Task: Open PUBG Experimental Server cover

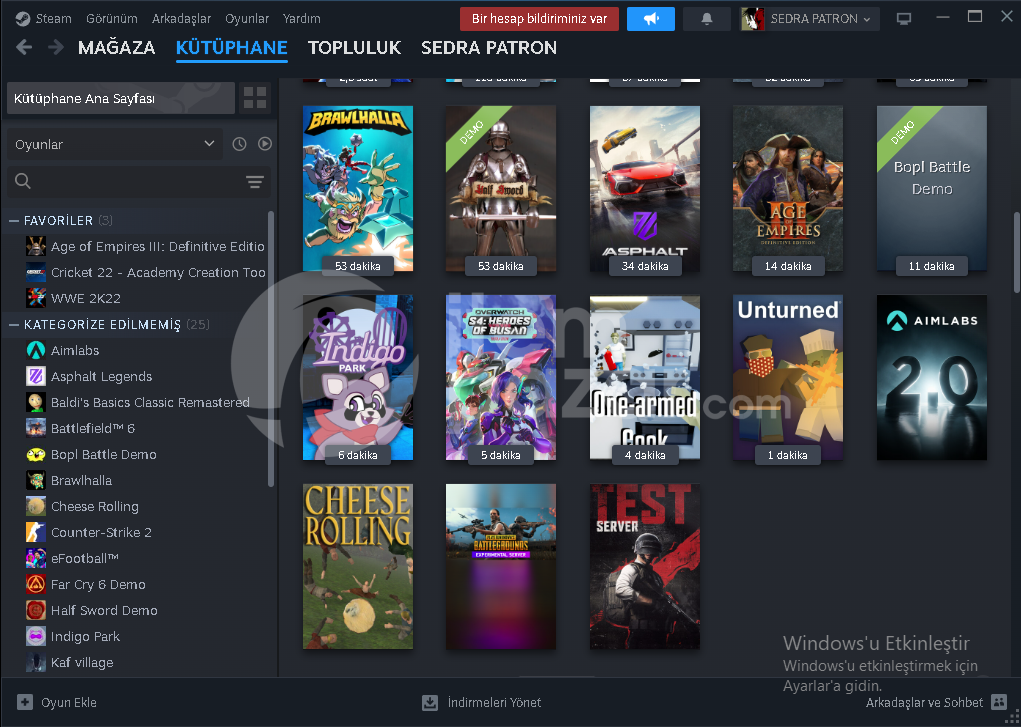Action: click(x=501, y=566)
